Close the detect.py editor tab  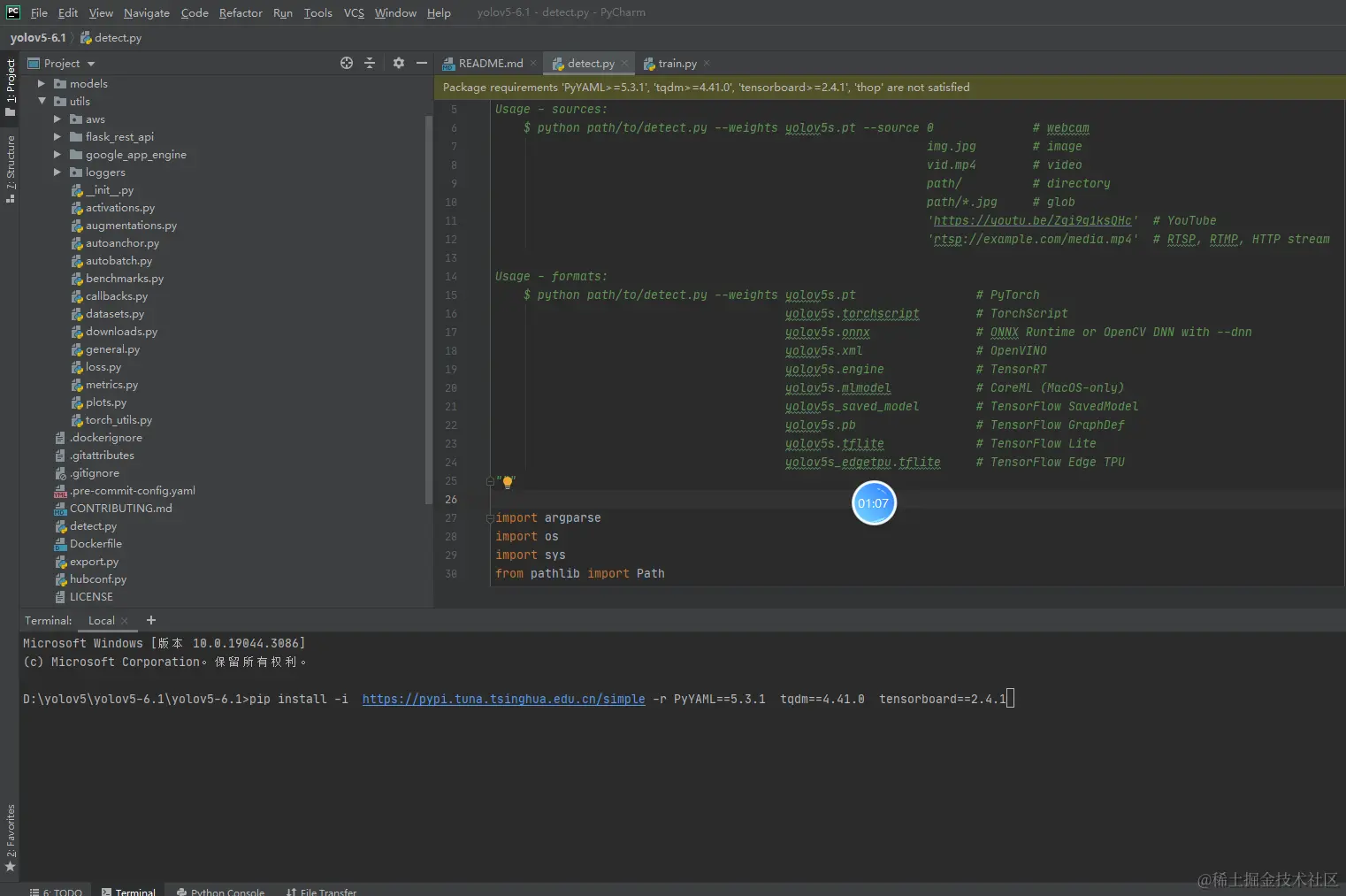pyautogui.click(x=624, y=63)
